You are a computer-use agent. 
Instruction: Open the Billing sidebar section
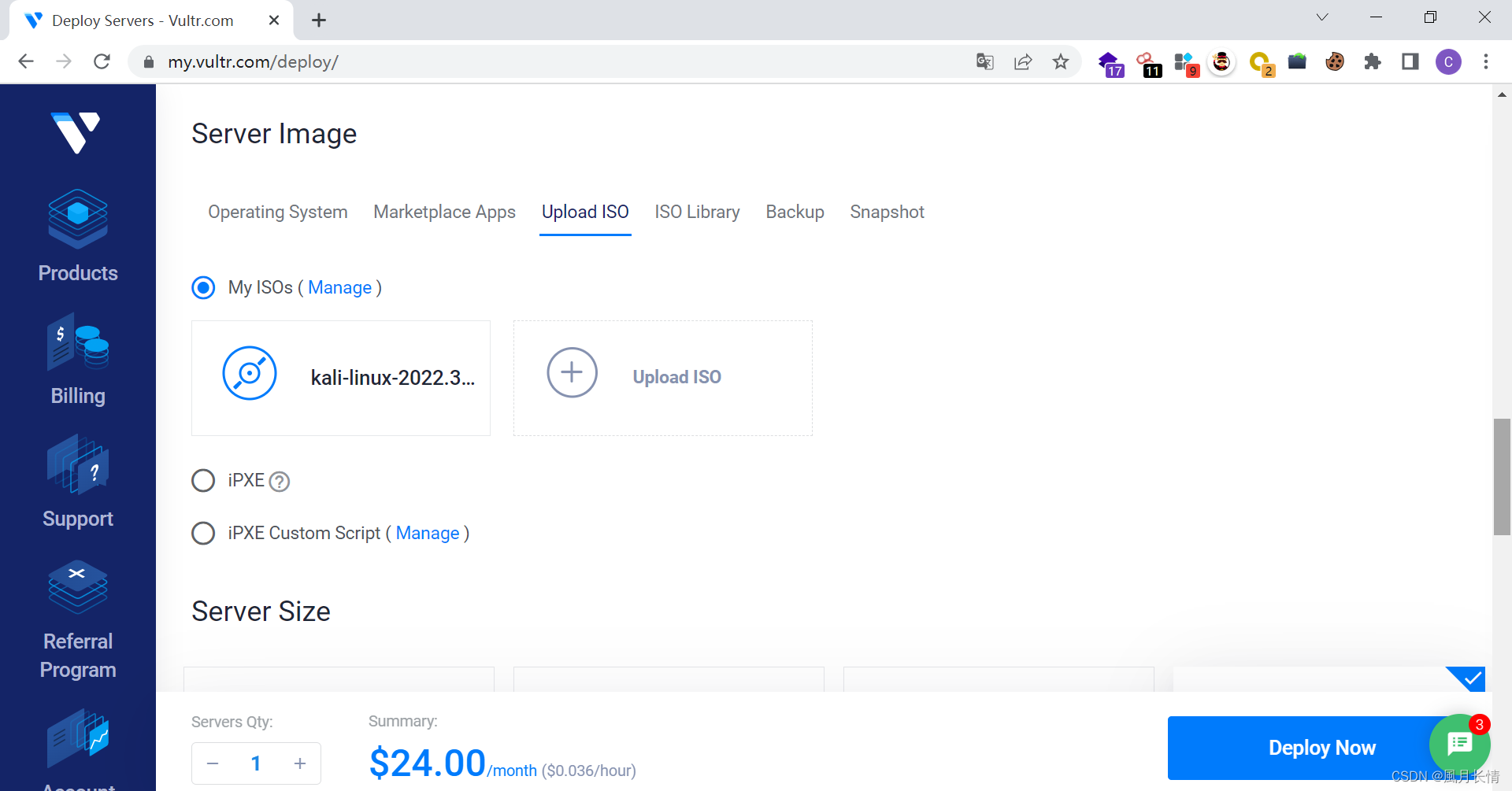pos(78,360)
